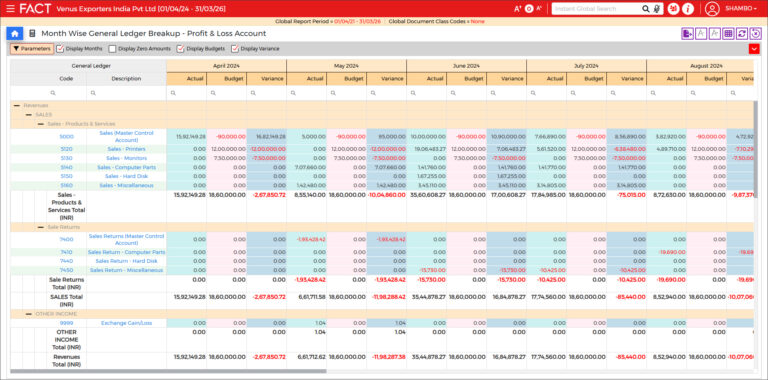Open the Sales - Printers ledger link

[126, 149]
